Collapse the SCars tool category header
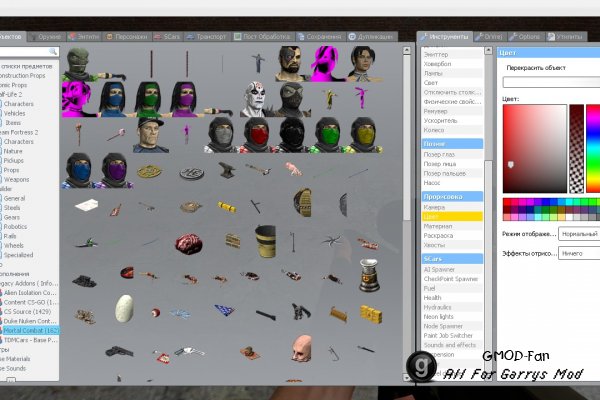The height and width of the screenshot is (400, 600). (452, 259)
